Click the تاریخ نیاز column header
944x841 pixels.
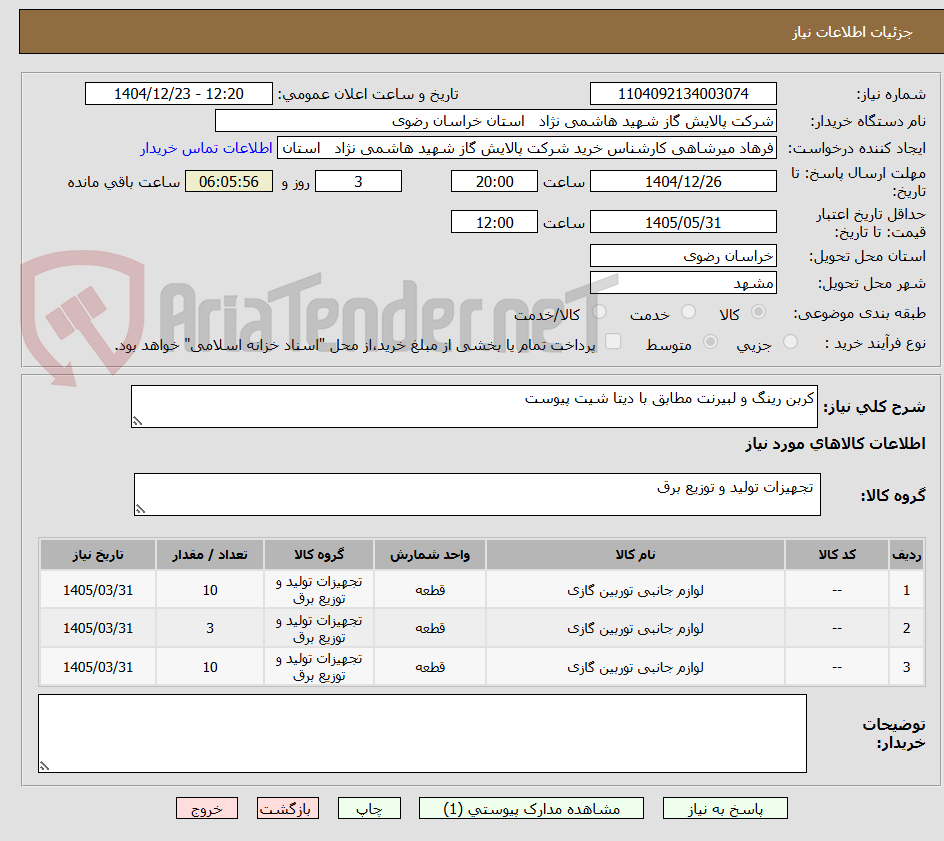(x=98, y=554)
